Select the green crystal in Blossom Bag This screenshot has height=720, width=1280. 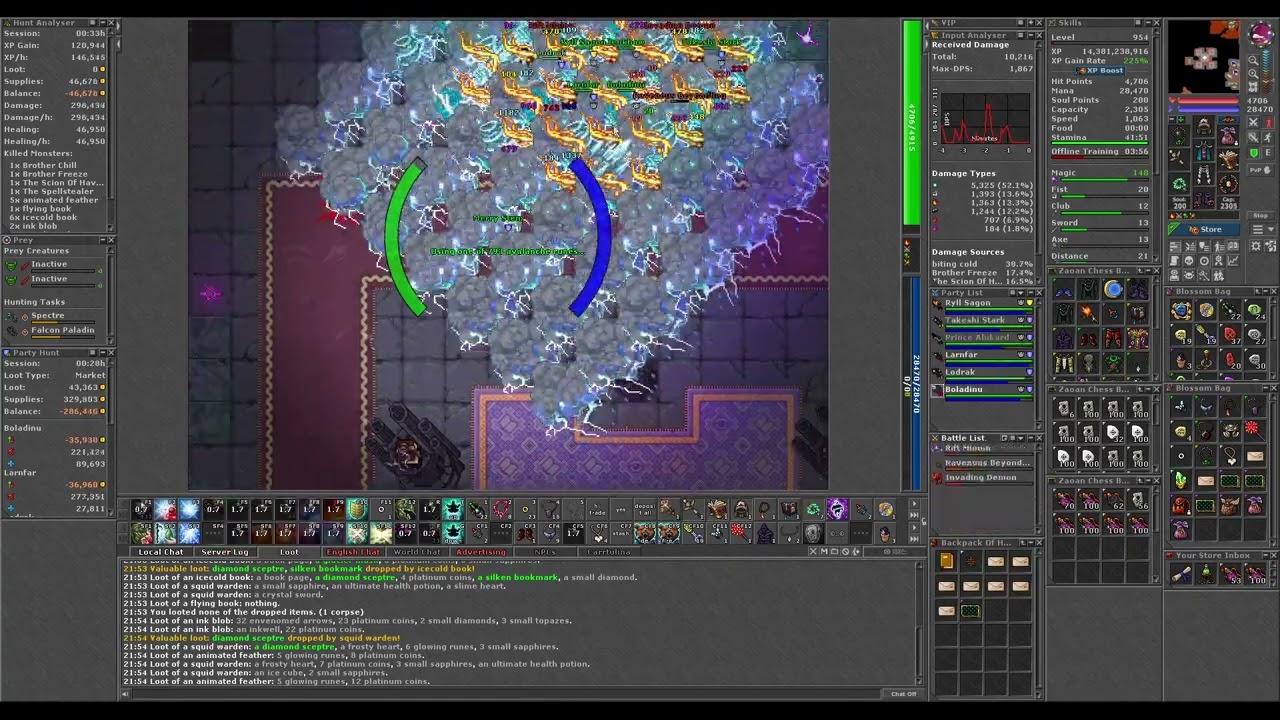[1181, 480]
